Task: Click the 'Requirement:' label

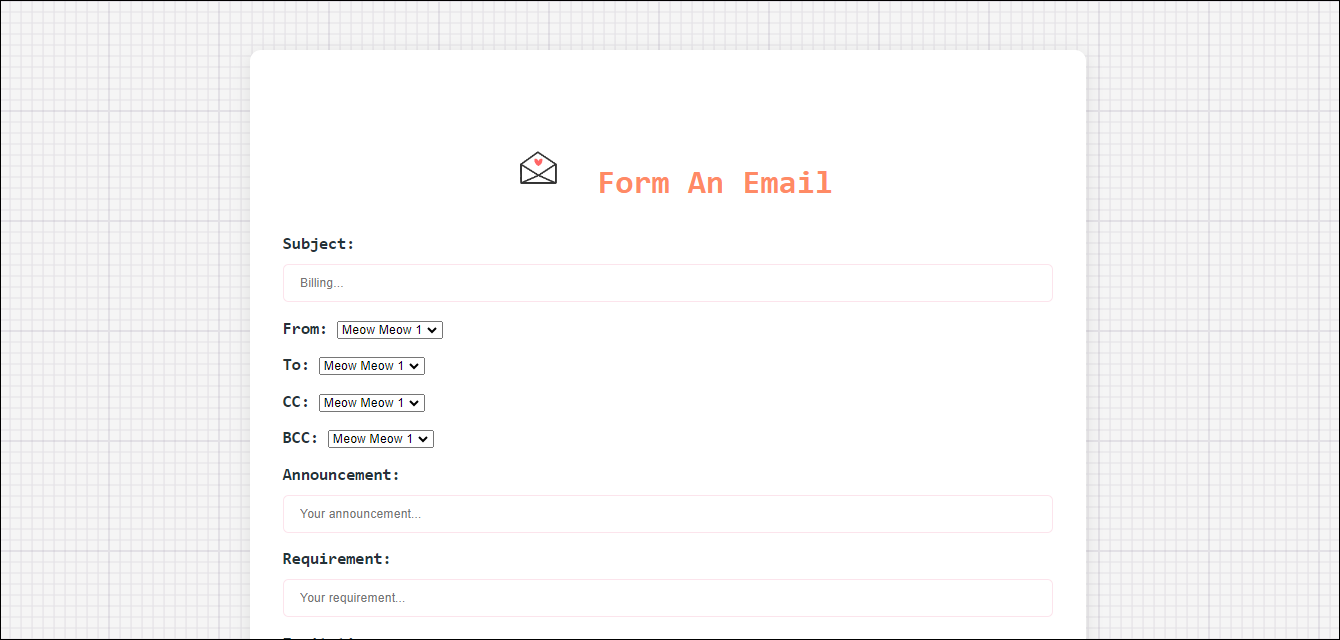Action: pyautogui.click(x=336, y=558)
